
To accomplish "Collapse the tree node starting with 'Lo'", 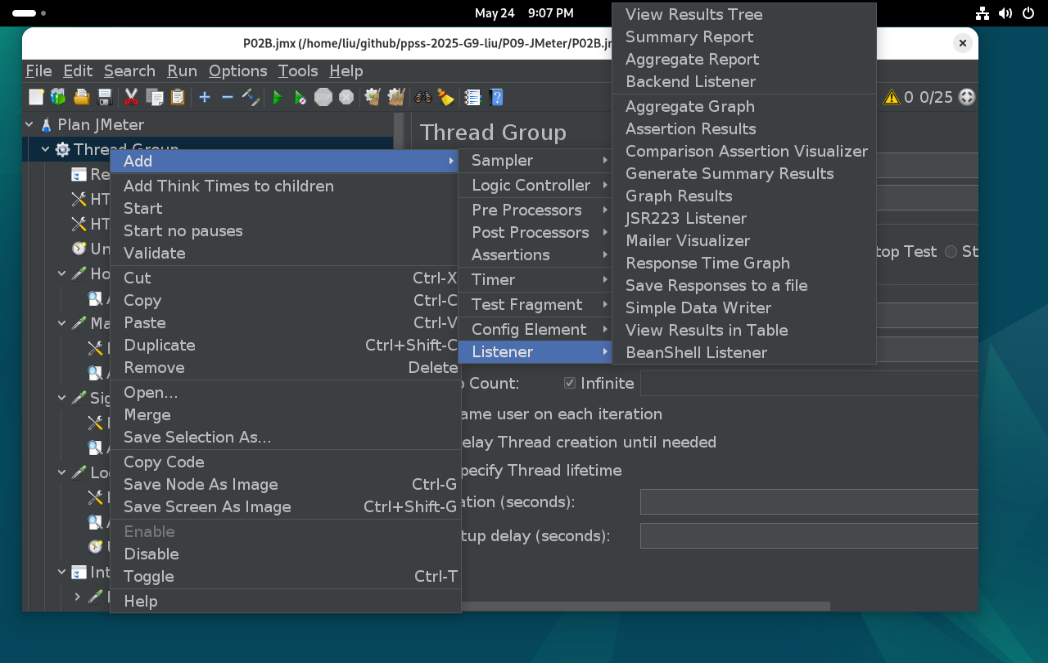I will tap(61, 473).
